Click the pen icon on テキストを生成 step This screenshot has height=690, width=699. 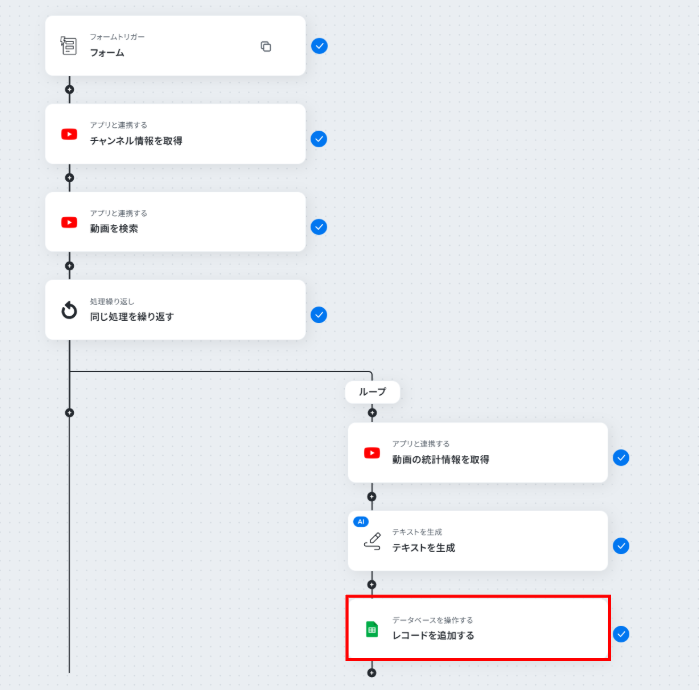point(372,540)
